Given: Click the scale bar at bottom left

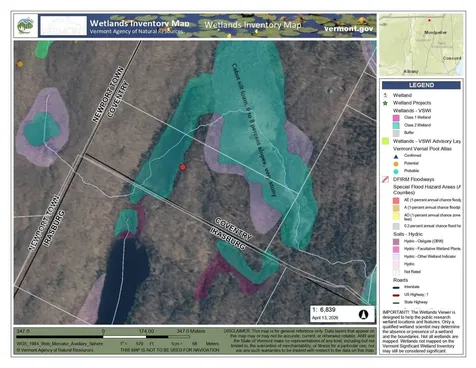Looking at the screenshot, I should [x=103, y=337].
